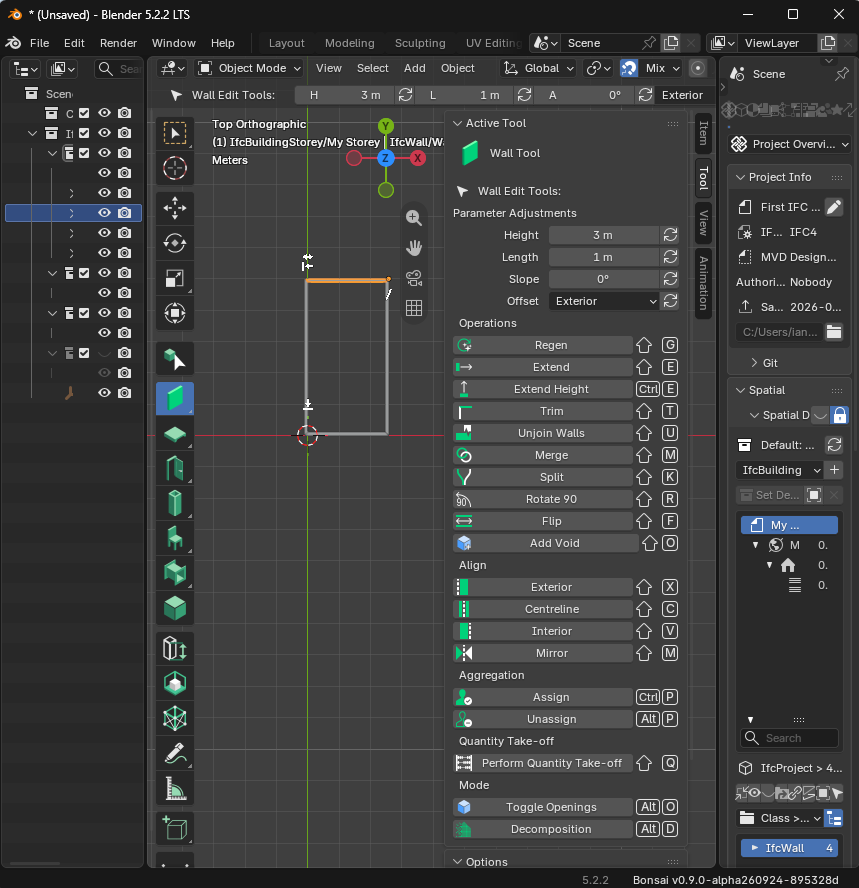The image size is (859, 888).
Task: Select the Measure tool icon
Action: (175, 788)
